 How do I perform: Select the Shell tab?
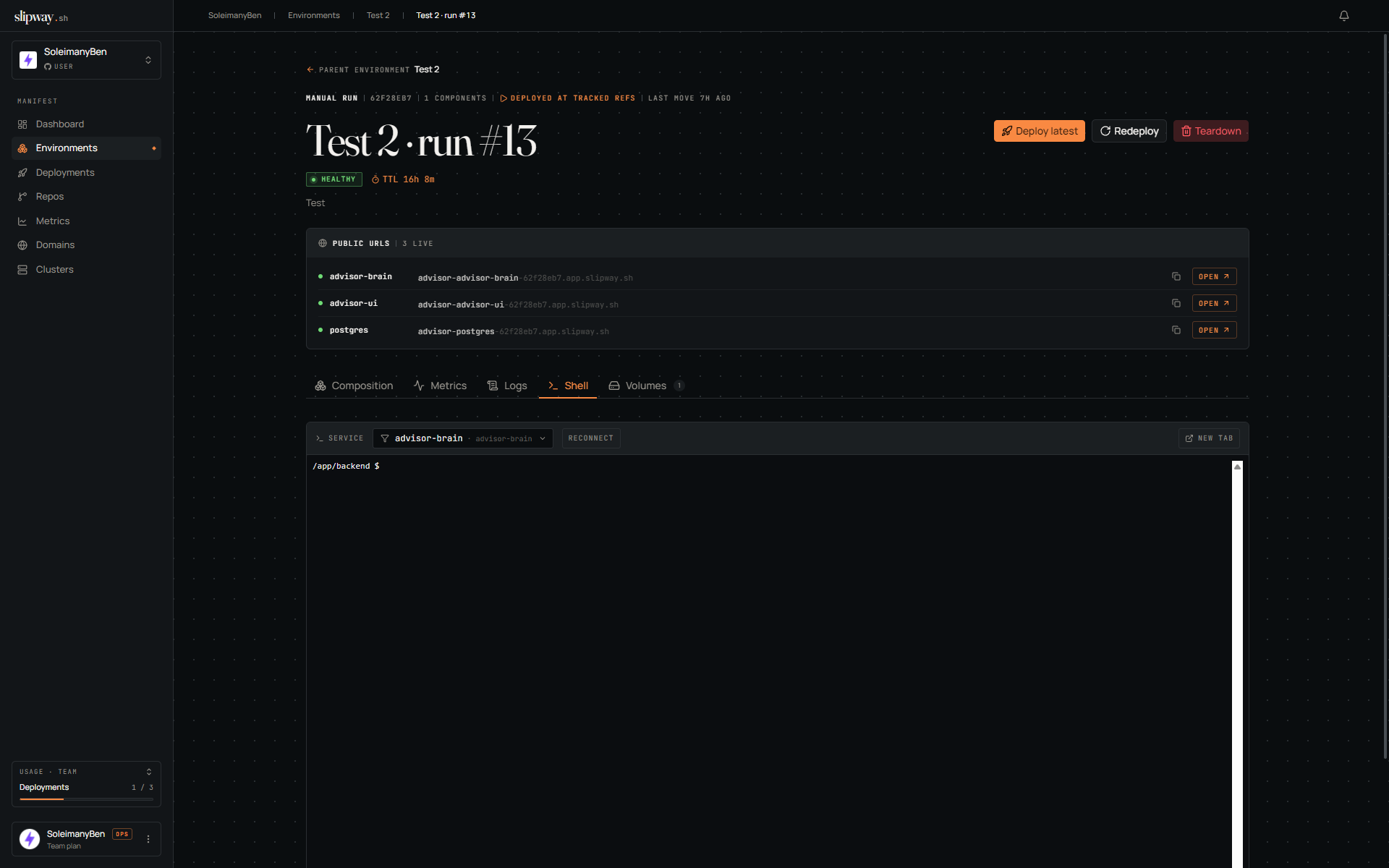[568, 386]
